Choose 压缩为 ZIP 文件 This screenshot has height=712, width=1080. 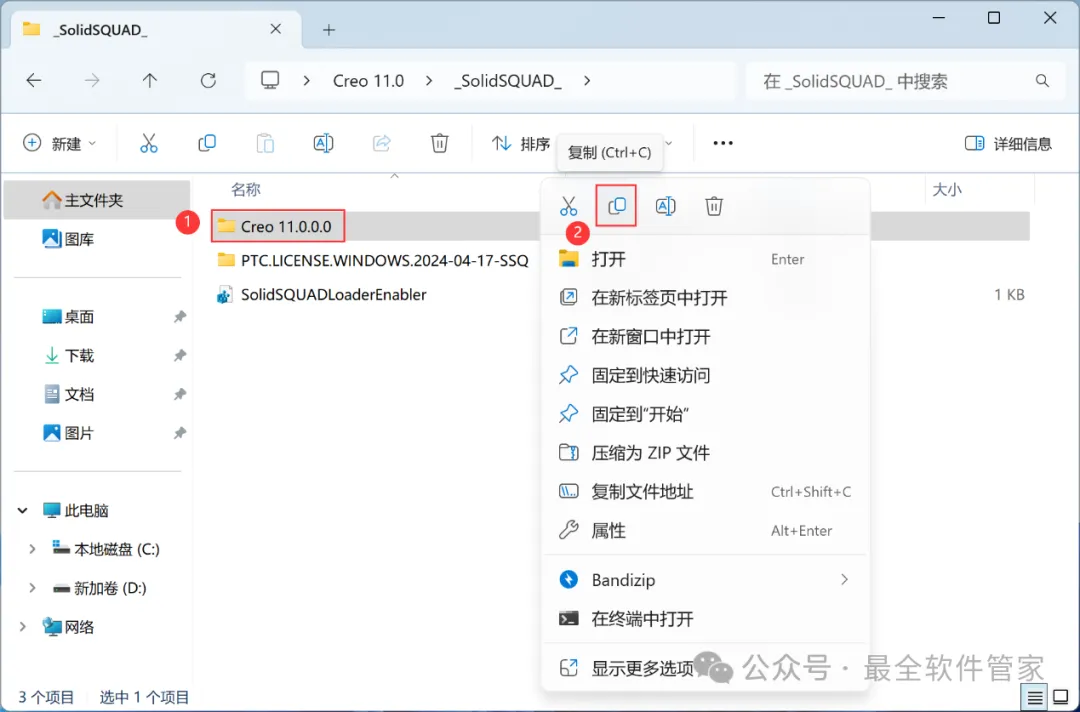pos(705,452)
